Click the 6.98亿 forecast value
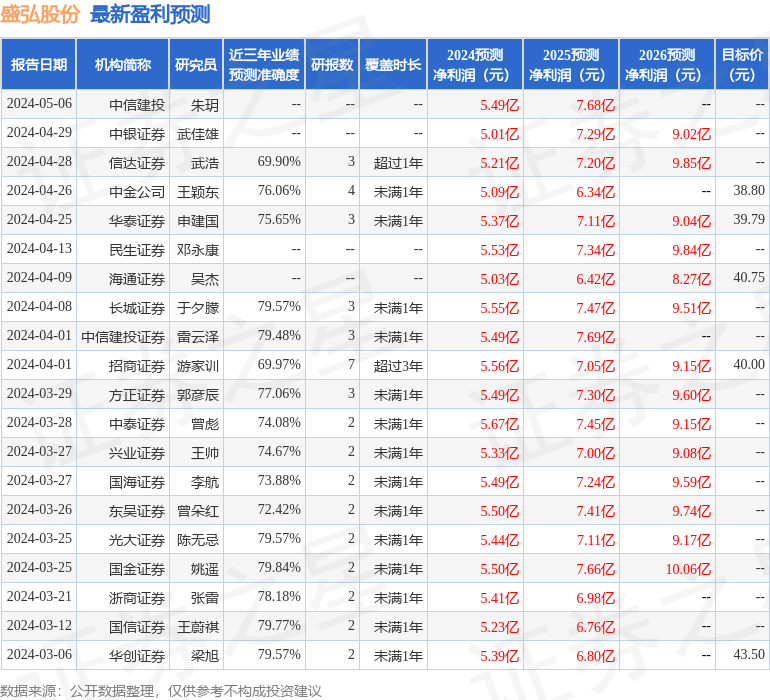Viewport: 770px width, 700px height. coord(596,597)
